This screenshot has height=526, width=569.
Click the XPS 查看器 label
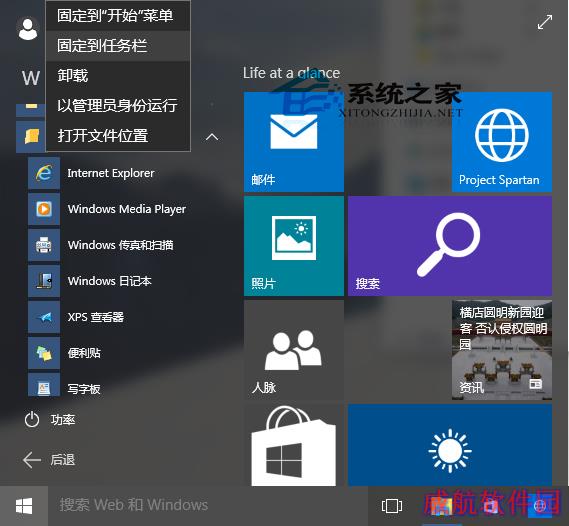(96, 317)
